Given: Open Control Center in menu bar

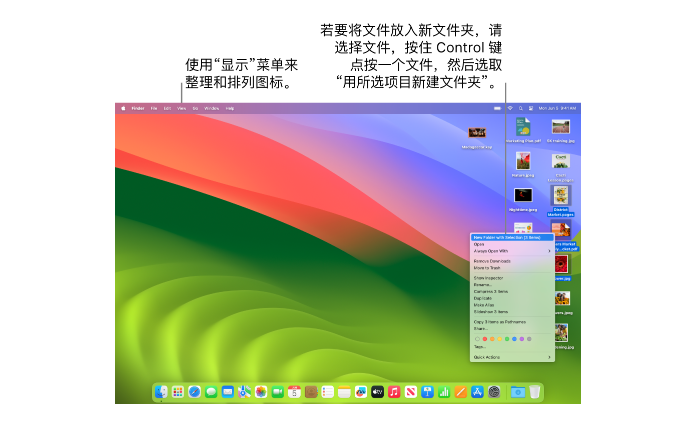Looking at the screenshot, I should pos(531,108).
